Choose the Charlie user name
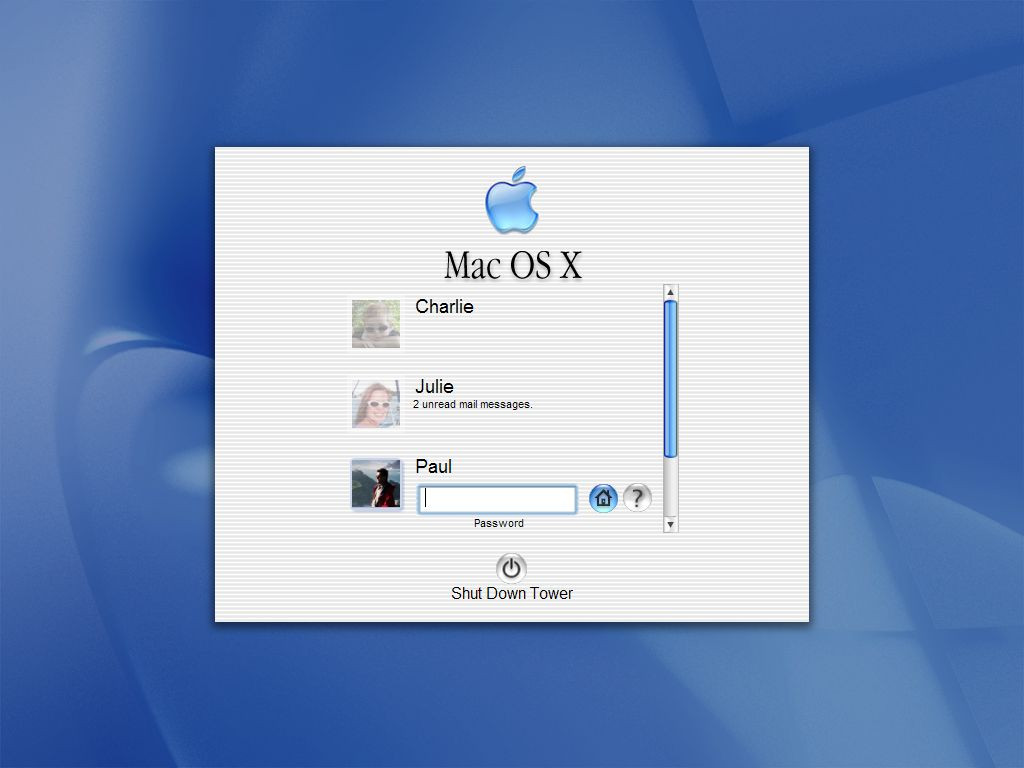This screenshot has width=1024, height=768. tap(444, 306)
